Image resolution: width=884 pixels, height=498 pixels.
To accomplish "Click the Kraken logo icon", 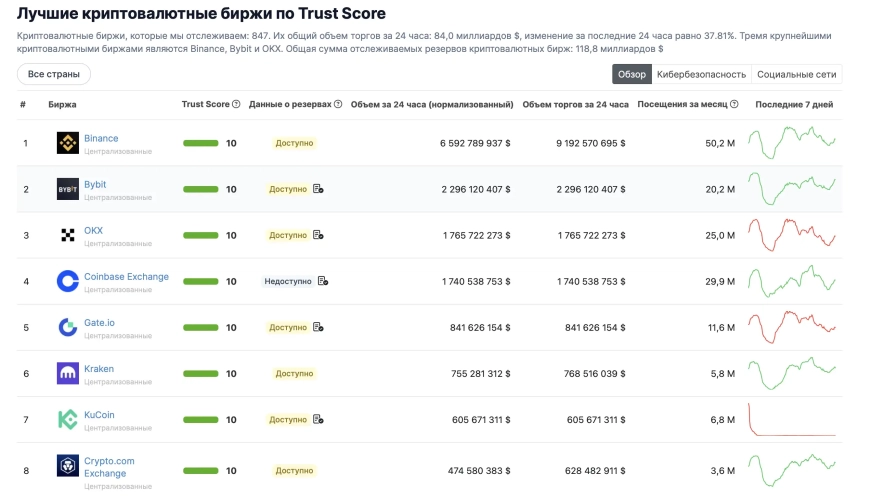I will (x=67, y=373).
